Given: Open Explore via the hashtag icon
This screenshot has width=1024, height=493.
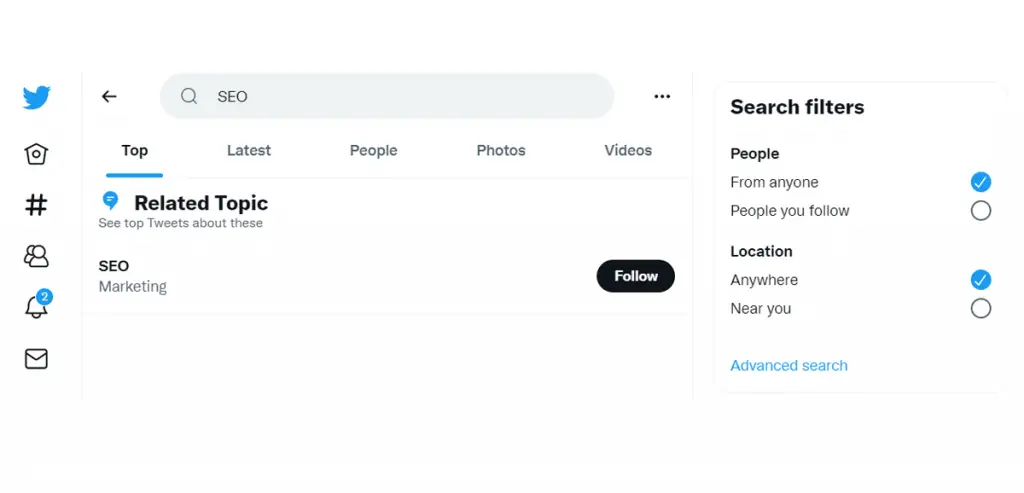Looking at the screenshot, I should tap(36, 205).
